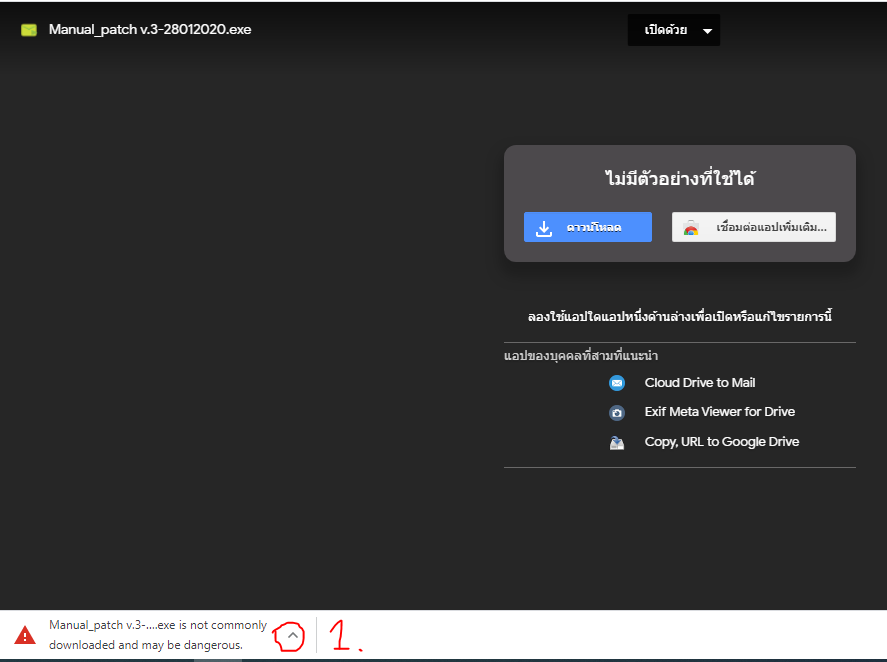
Task: Click the ไม่มีตัวอย่างที่ใช้ได้ no preview heading
Action: coord(680,178)
